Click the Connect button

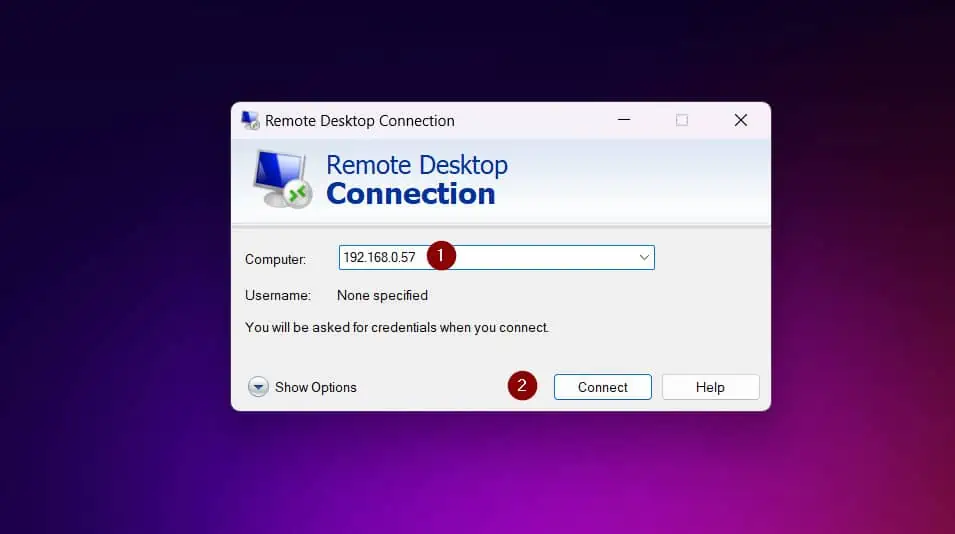pos(602,387)
